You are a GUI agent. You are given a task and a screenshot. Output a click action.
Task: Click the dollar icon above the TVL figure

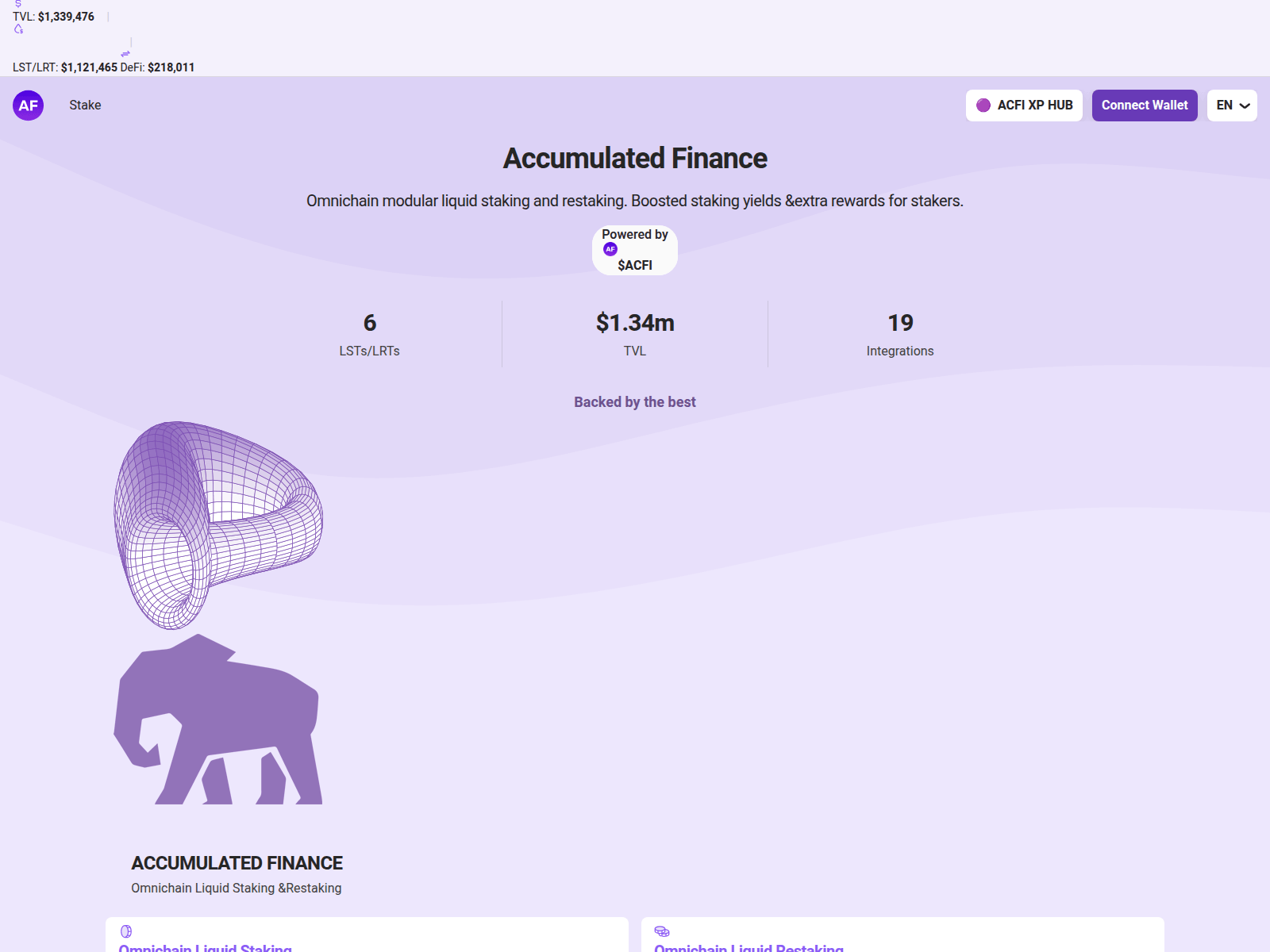pos(17,4)
